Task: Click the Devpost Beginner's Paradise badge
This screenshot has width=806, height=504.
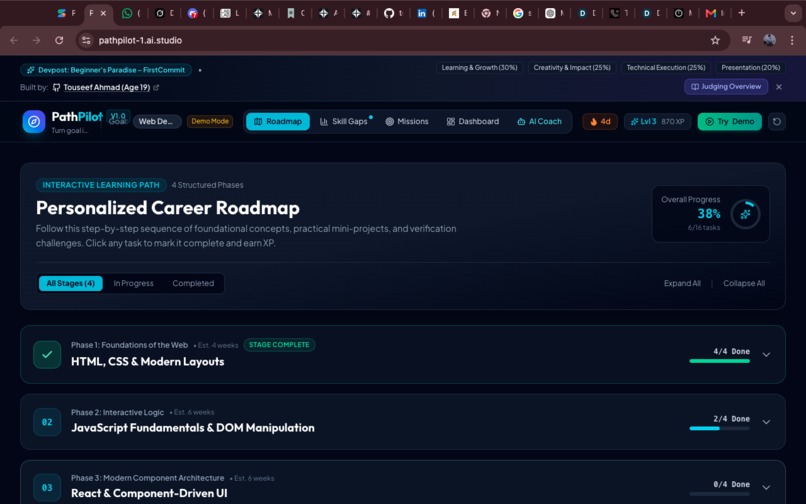Action: click(106, 70)
